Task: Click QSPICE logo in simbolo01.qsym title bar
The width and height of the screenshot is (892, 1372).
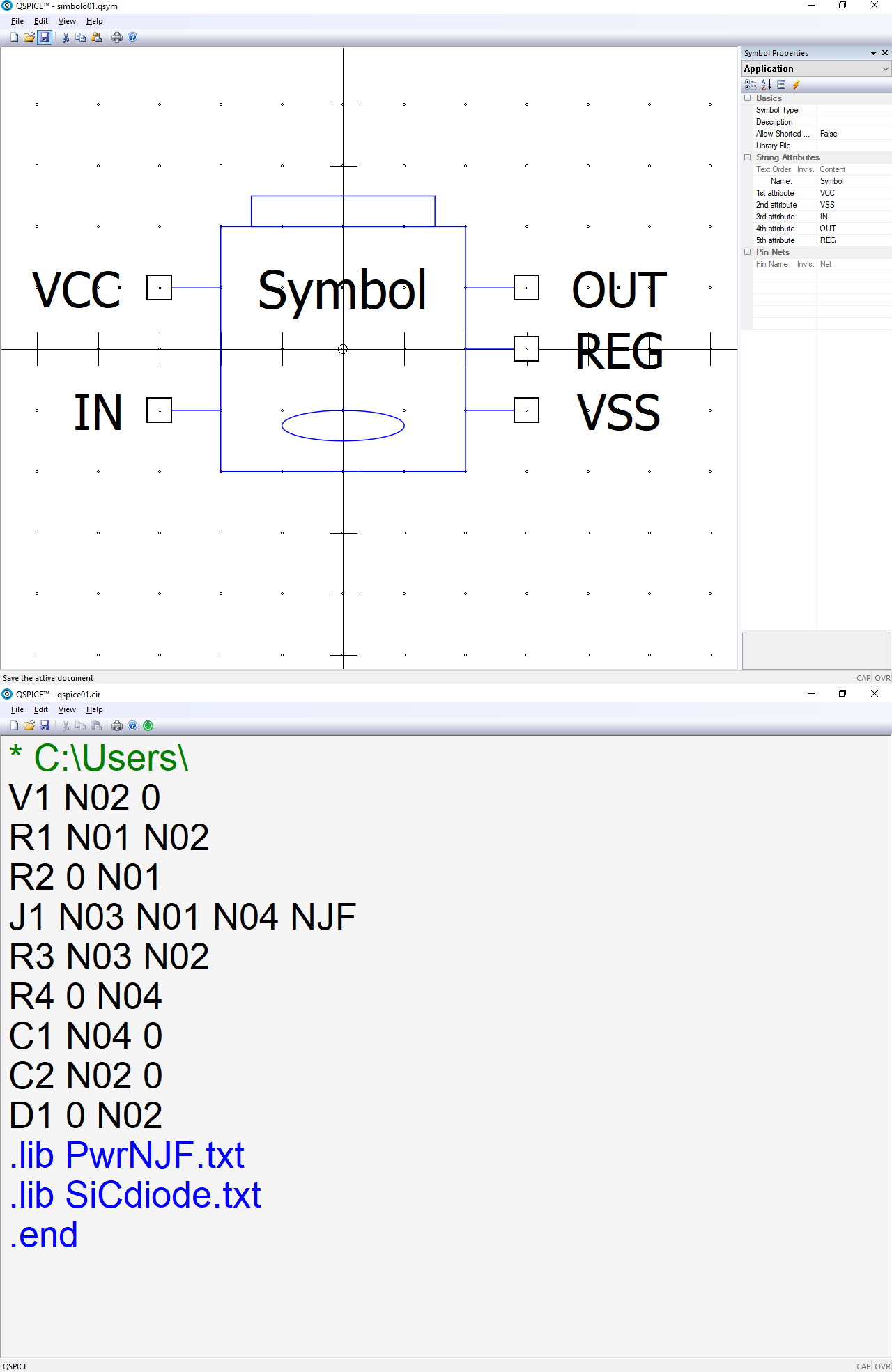Action: point(7,6)
